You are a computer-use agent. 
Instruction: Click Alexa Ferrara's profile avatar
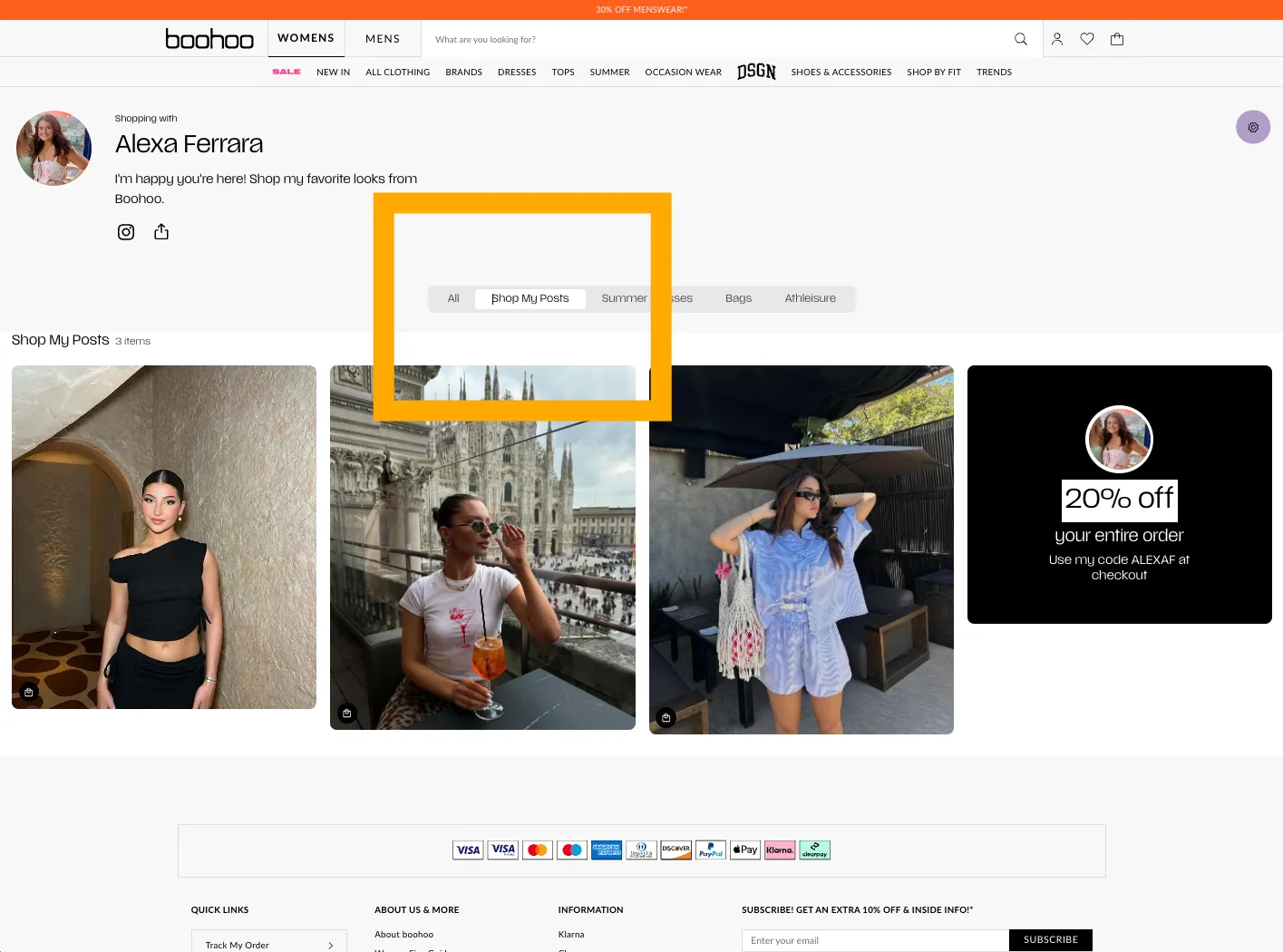[53, 149]
